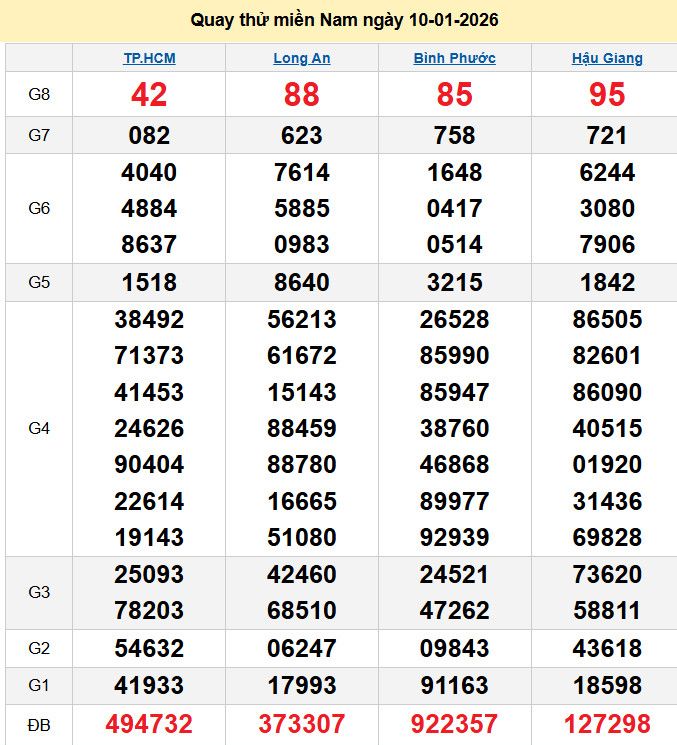Click the red G8 number 95 for Hậu Giang
This screenshot has height=745, width=677.
[x=607, y=94]
